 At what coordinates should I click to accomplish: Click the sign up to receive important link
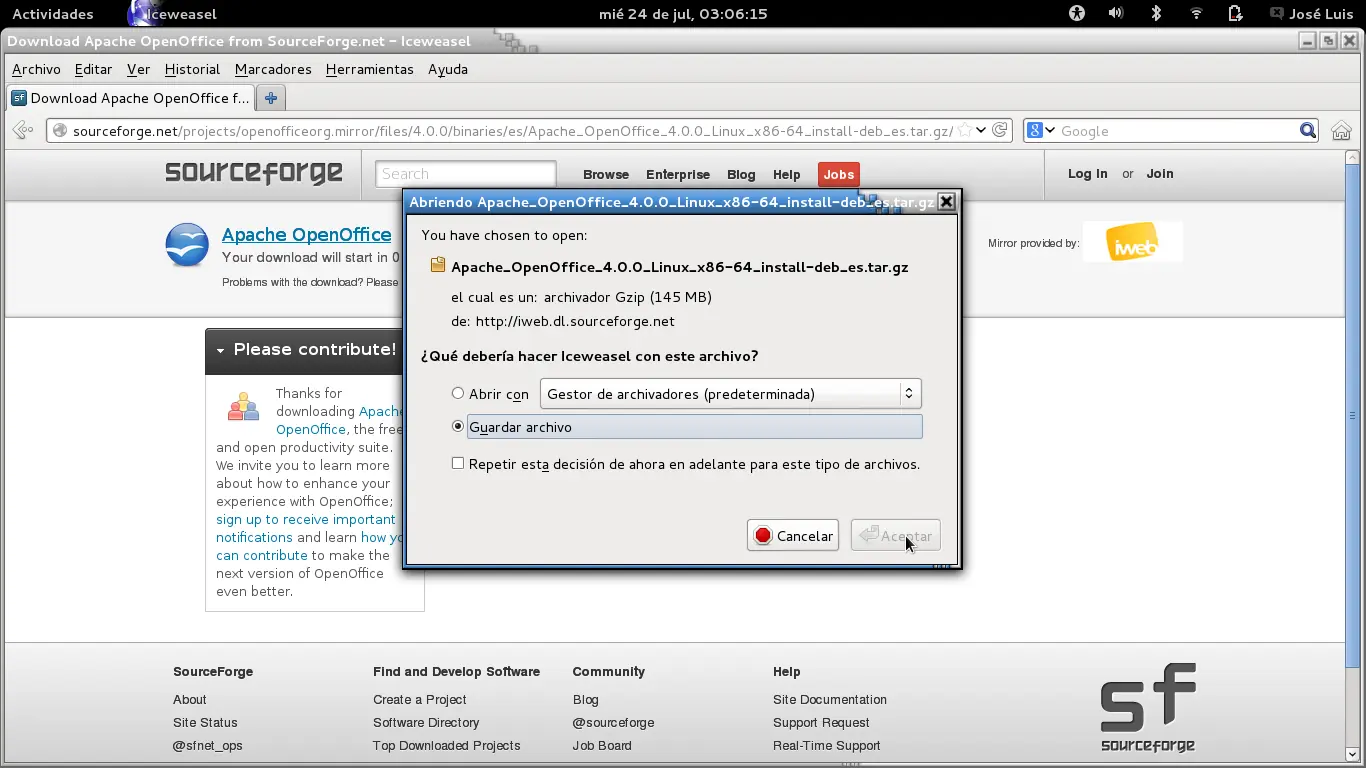pos(306,519)
